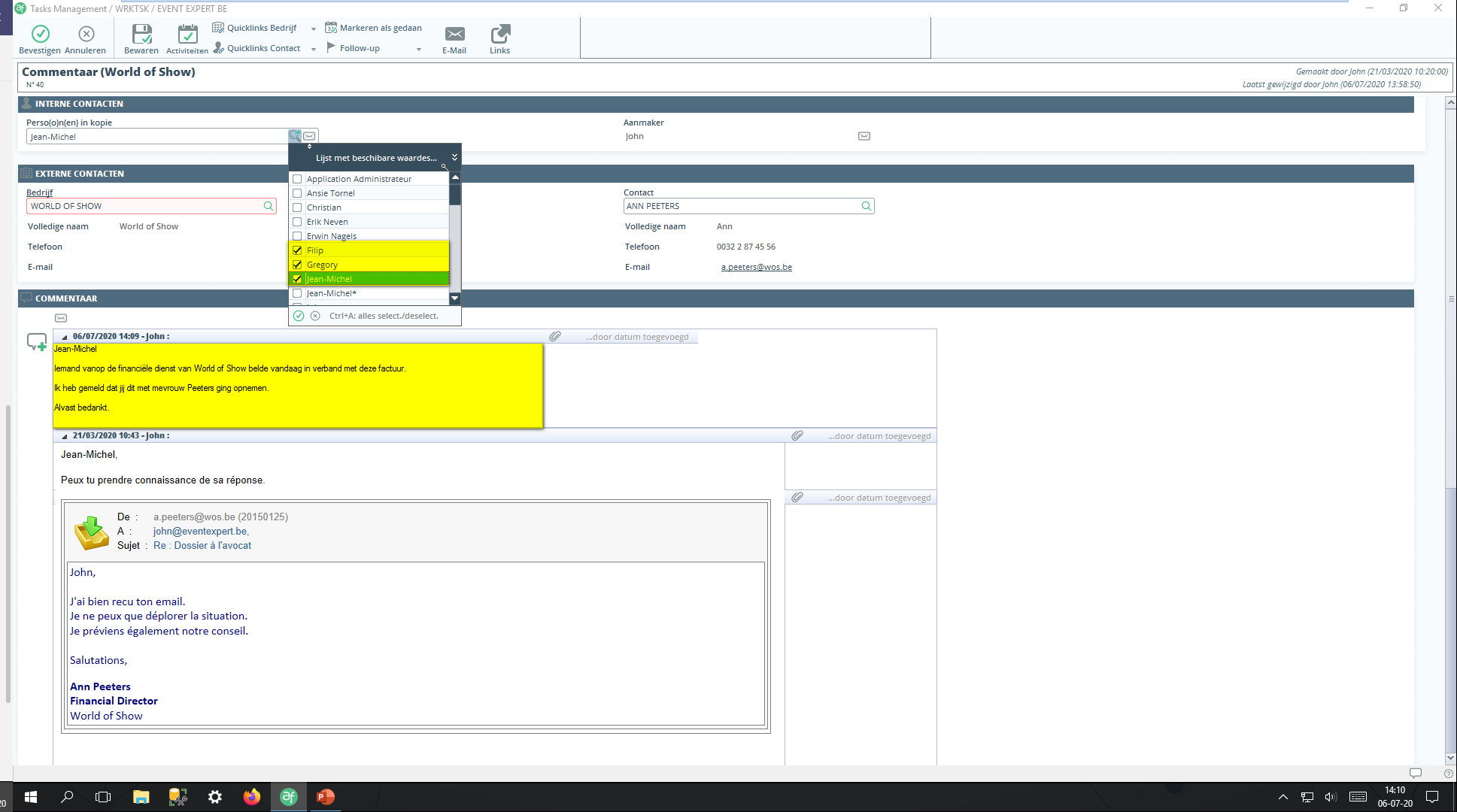Click the Annuleren cancel icon
The image size is (1457, 812).
(87, 34)
